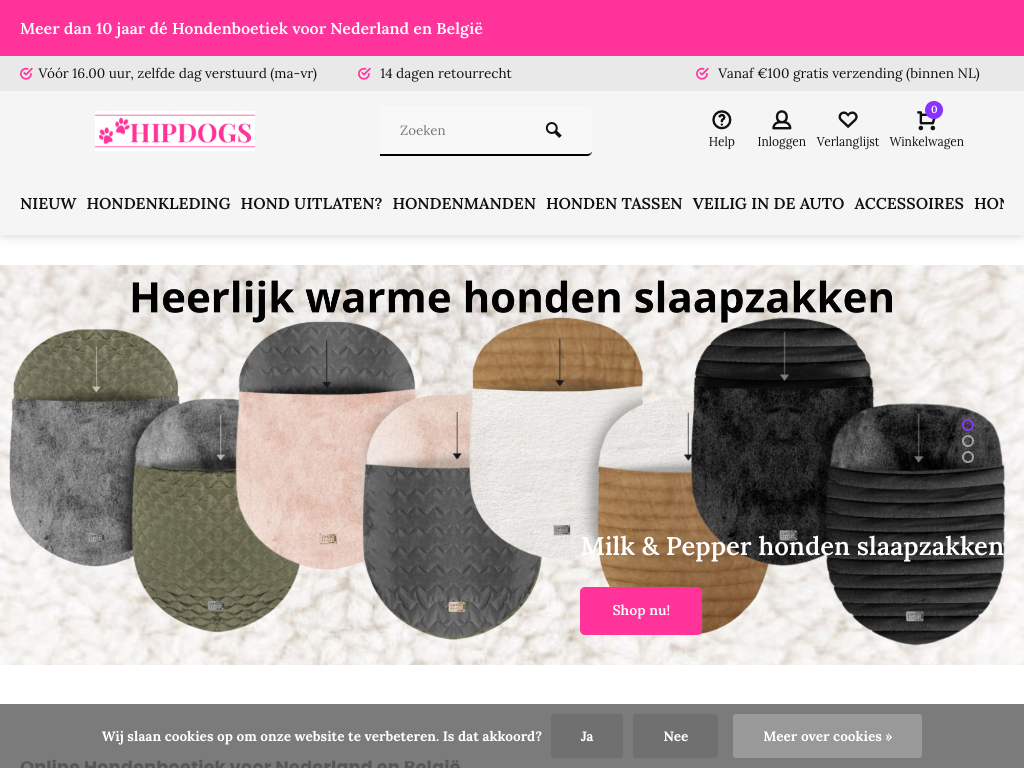Select the second slider indicator dot
Image resolution: width=1024 pixels, height=768 pixels.
pyautogui.click(x=968, y=441)
